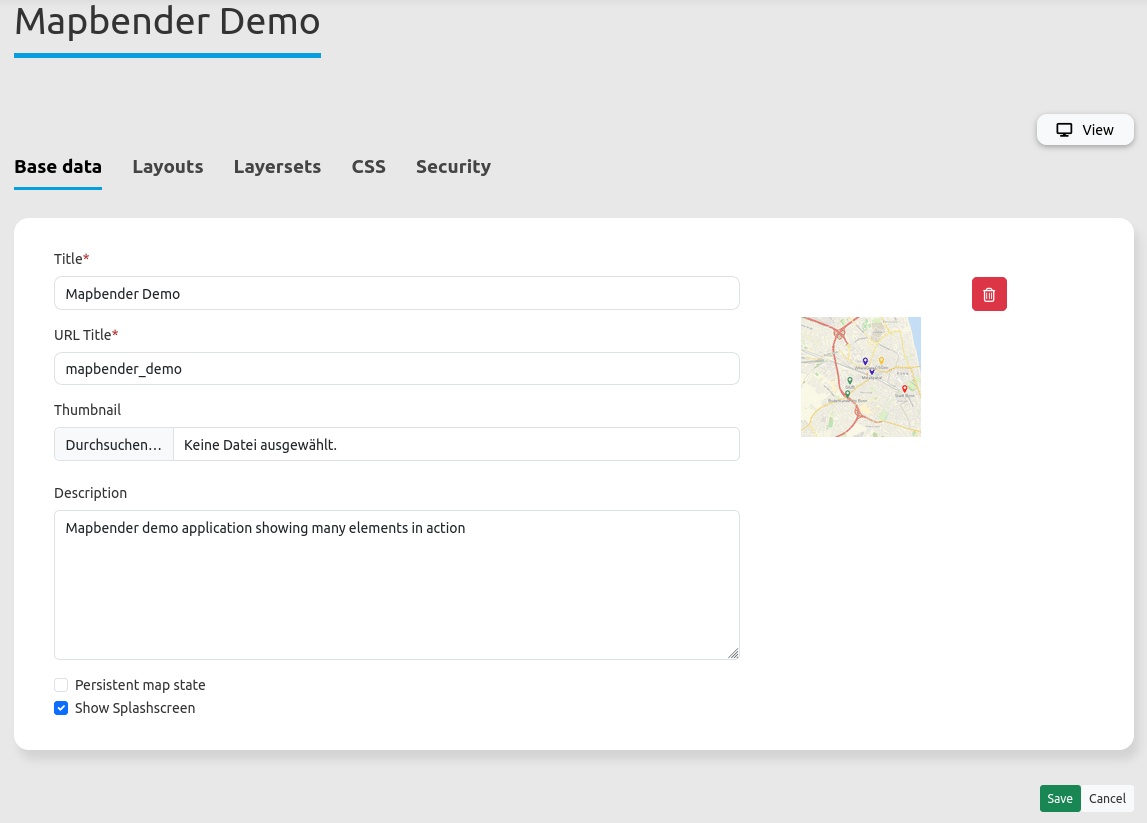Click the 'Keine Datei ausgewählt' file field
This screenshot has height=823, width=1147.
[x=455, y=445]
